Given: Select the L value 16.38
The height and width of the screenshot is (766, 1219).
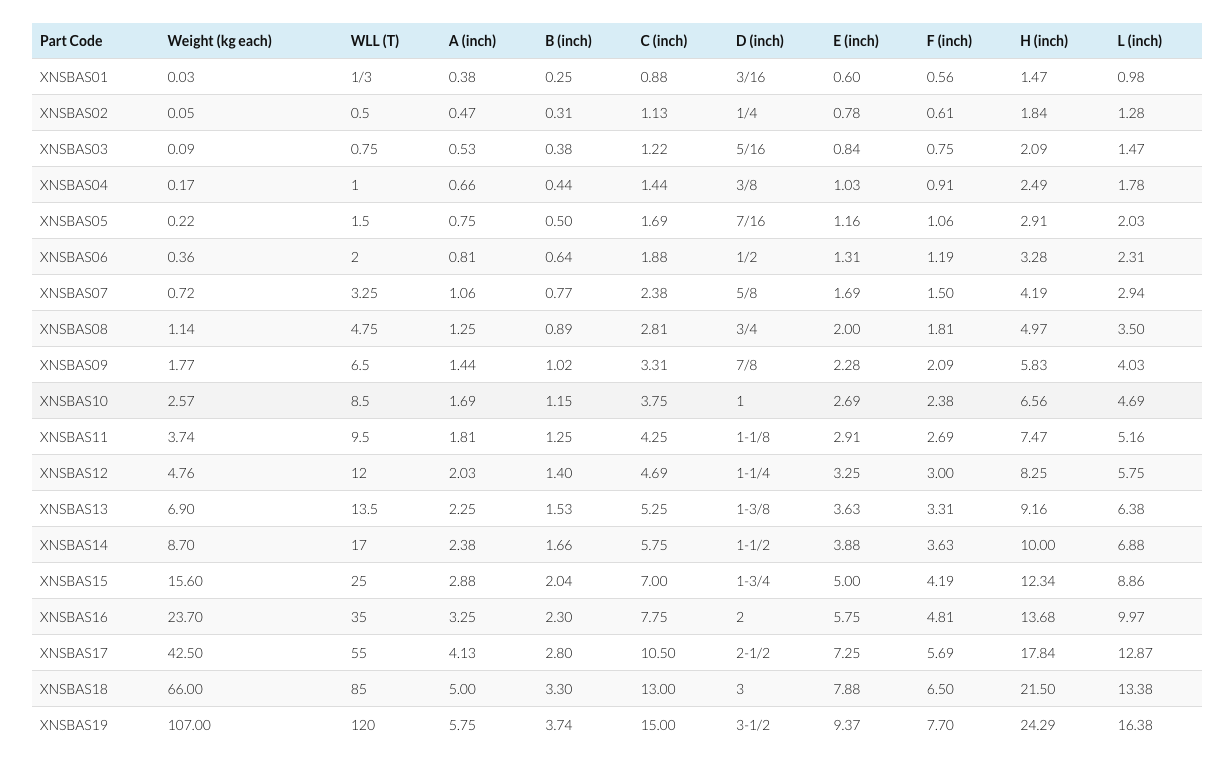Looking at the screenshot, I should [x=1135, y=725].
